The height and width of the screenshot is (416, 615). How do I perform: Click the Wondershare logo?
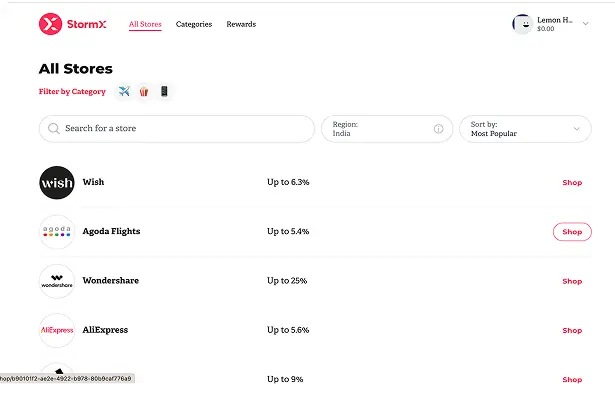(x=57, y=281)
